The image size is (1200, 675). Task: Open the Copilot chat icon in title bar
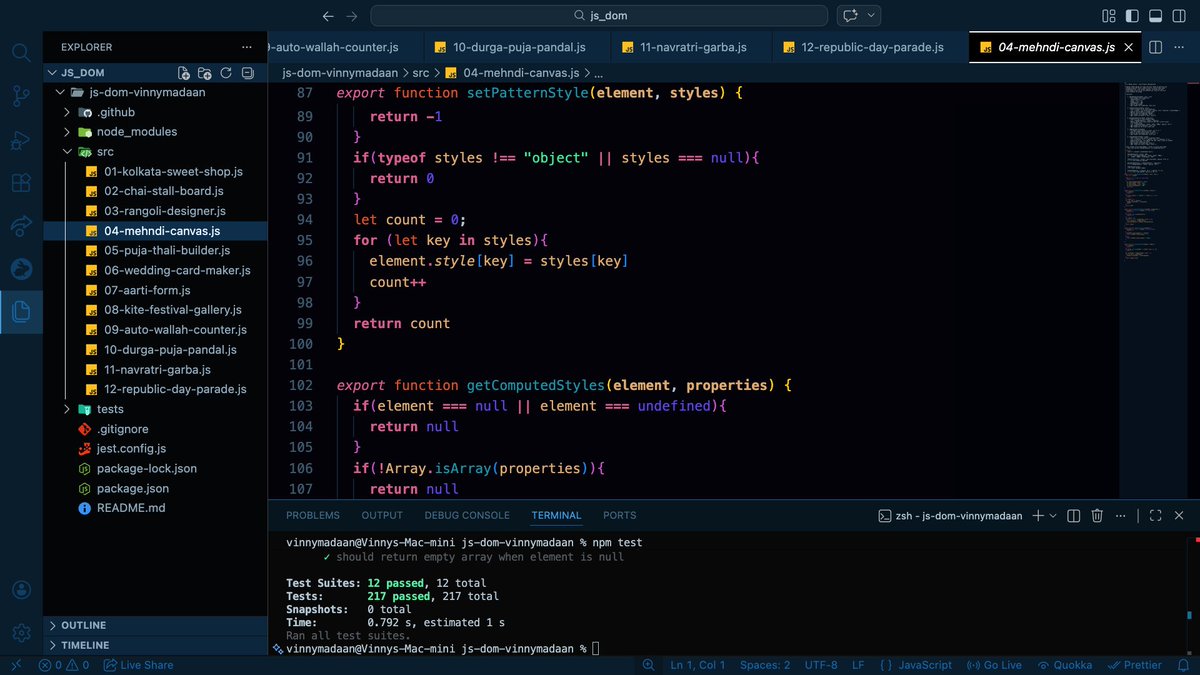(x=850, y=16)
